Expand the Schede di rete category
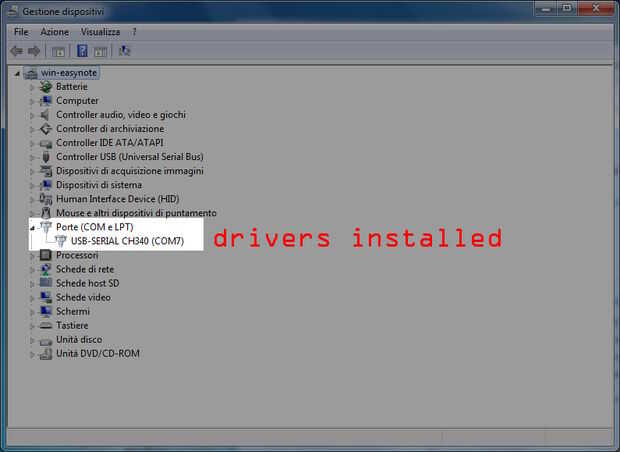The image size is (620, 452). click(32, 270)
